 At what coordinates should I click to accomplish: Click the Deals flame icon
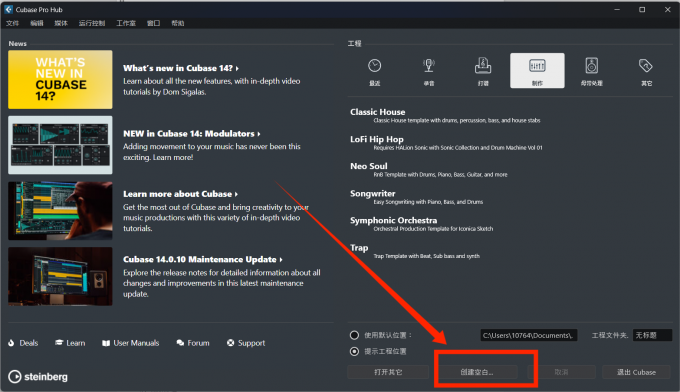coord(11,343)
